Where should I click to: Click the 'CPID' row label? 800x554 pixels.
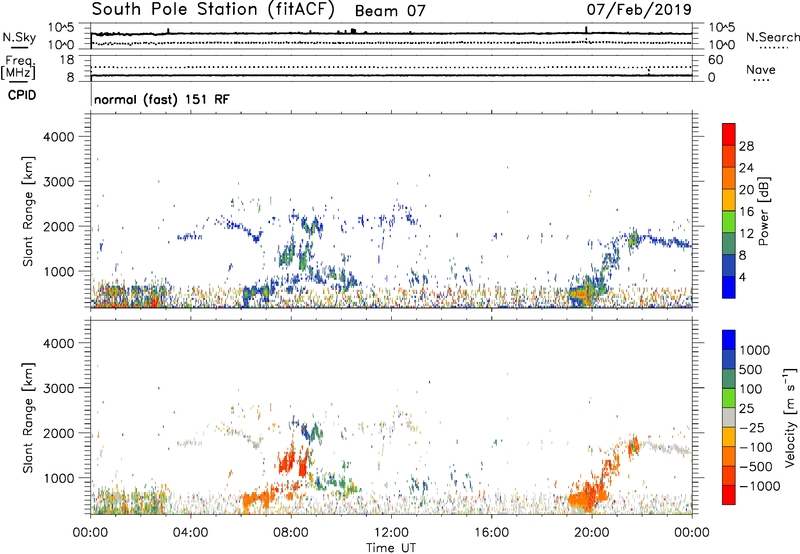(22, 95)
